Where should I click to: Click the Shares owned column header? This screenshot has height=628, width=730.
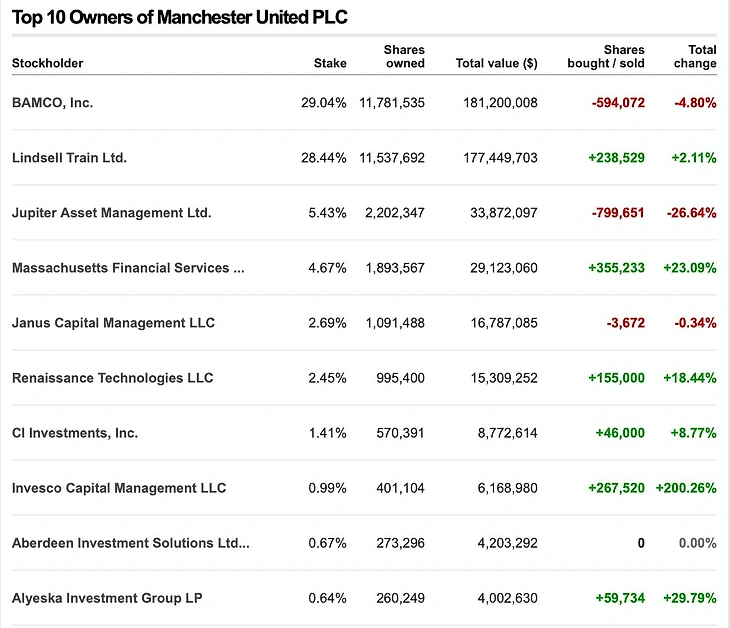[x=404, y=56]
